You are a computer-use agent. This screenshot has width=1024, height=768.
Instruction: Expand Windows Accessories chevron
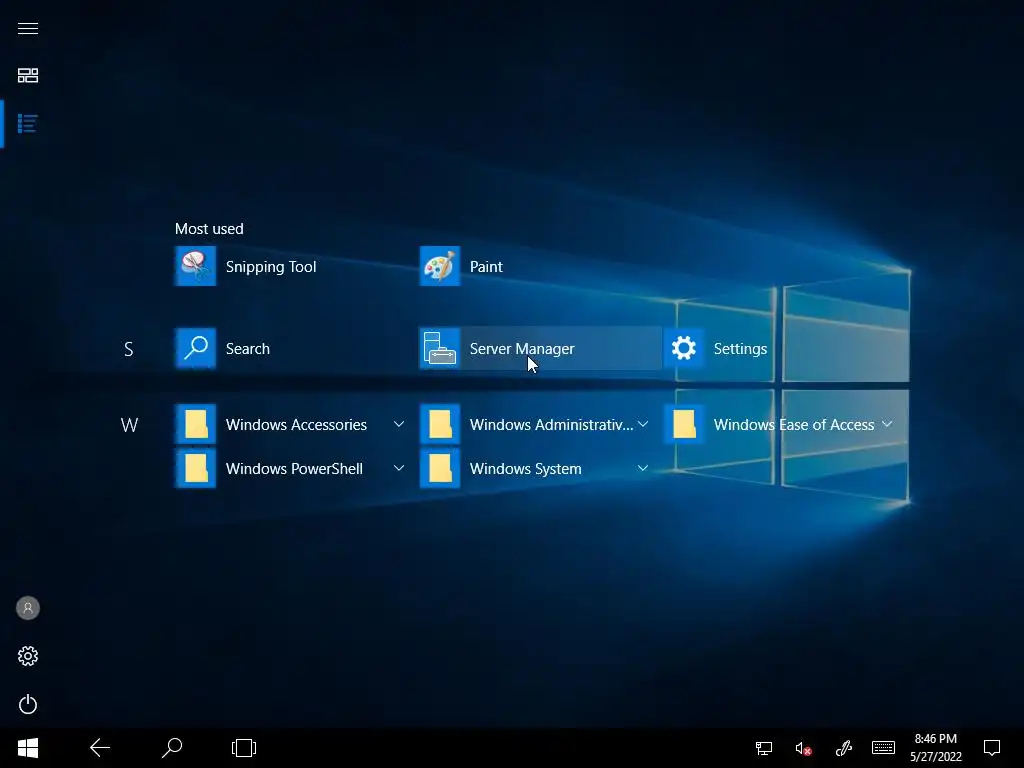[398, 424]
